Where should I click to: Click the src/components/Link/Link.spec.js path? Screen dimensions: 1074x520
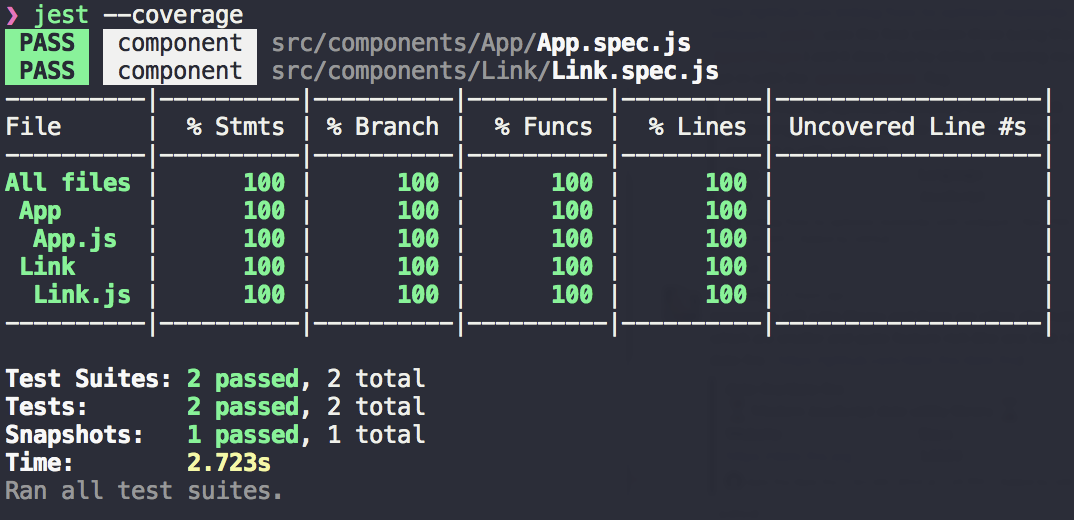pyautogui.click(x=495, y=71)
